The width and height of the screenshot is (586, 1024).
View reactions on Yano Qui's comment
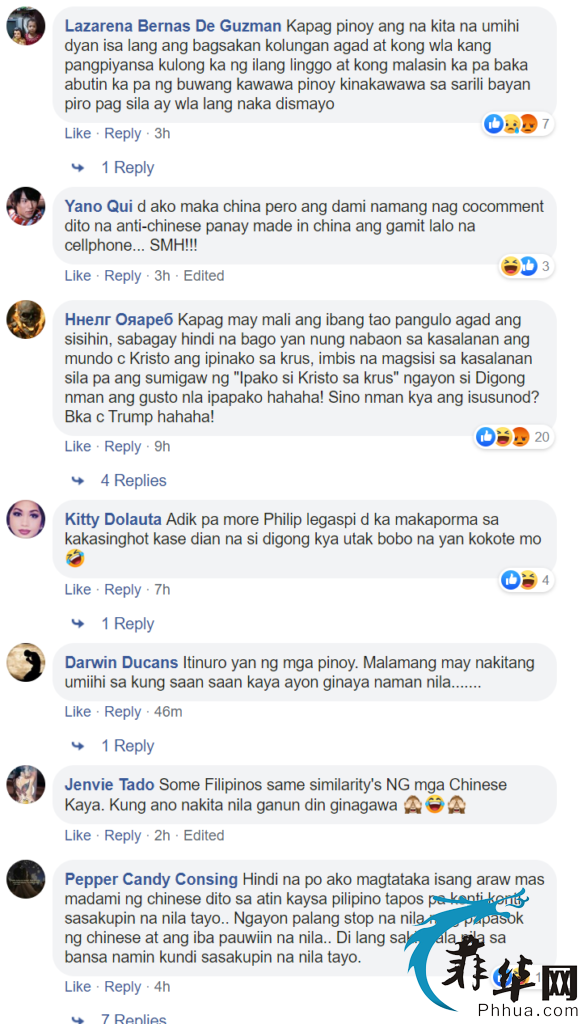(526, 266)
